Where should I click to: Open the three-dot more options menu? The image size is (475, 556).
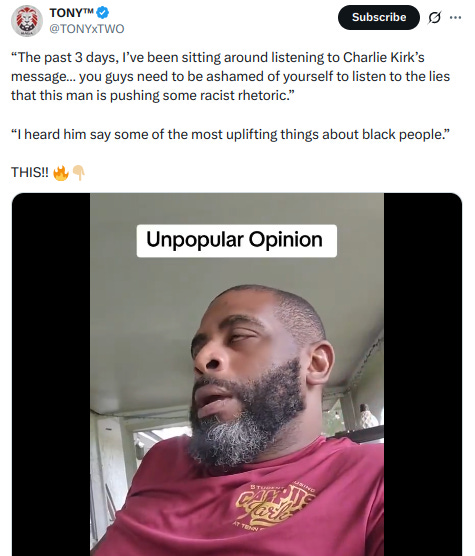tap(456, 17)
